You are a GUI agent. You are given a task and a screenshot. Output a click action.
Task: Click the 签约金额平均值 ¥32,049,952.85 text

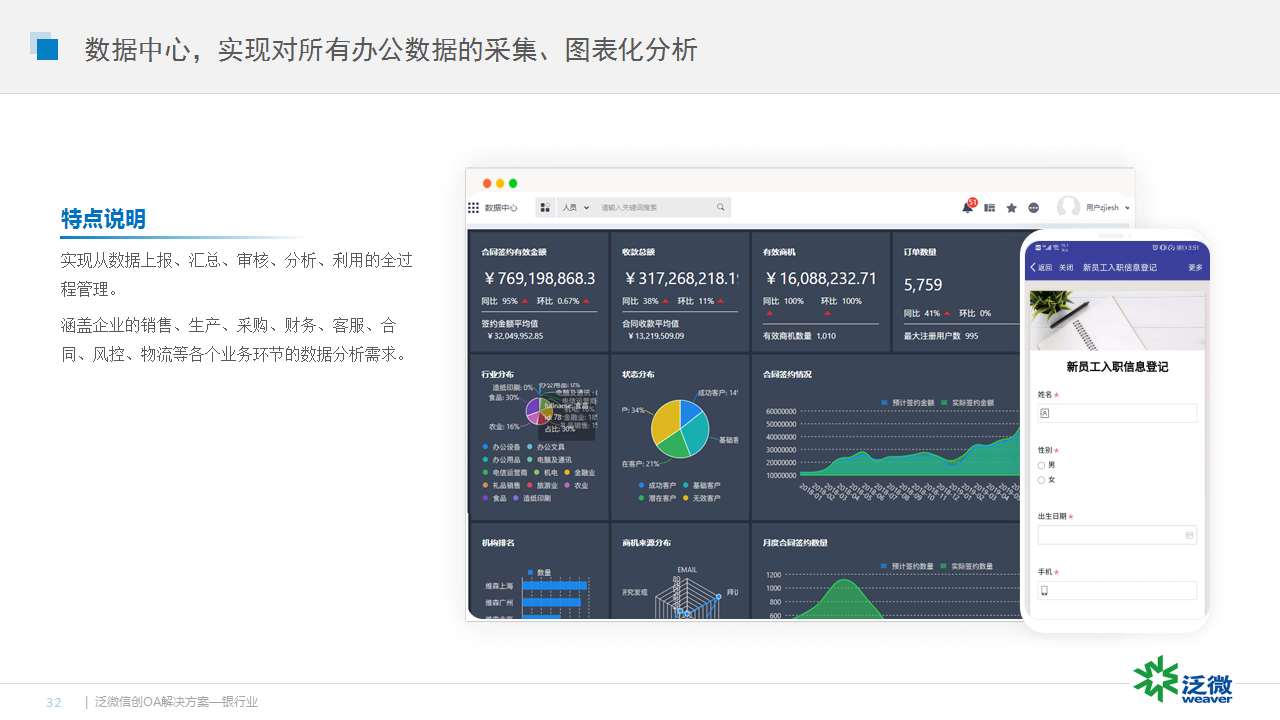click(513, 330)
